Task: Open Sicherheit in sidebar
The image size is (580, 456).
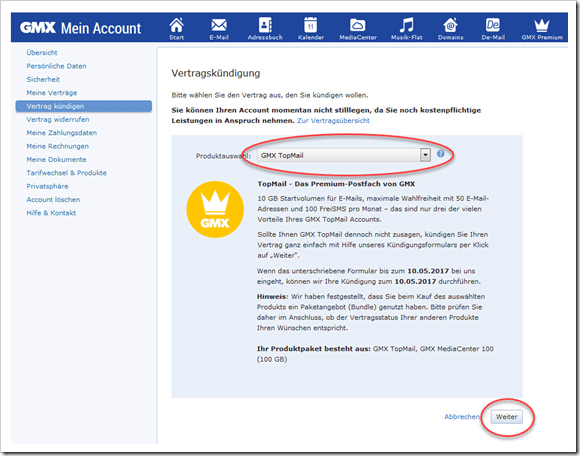Action: (43, 79)
